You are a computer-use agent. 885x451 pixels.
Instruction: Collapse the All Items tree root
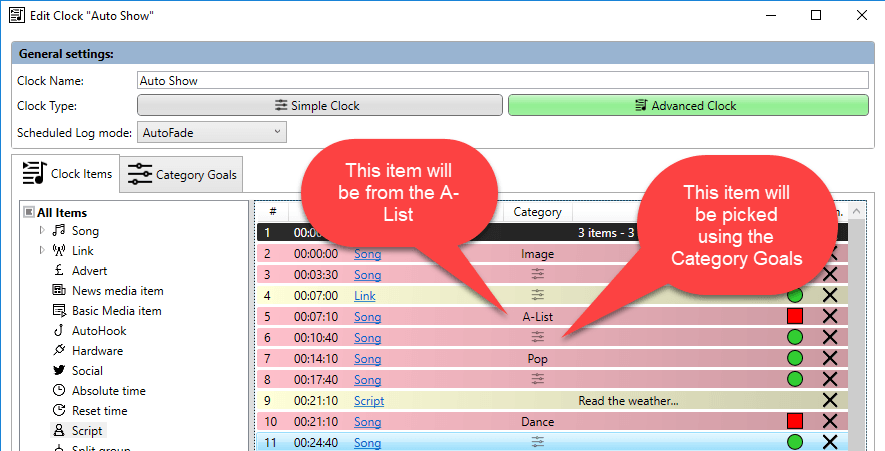28,212
